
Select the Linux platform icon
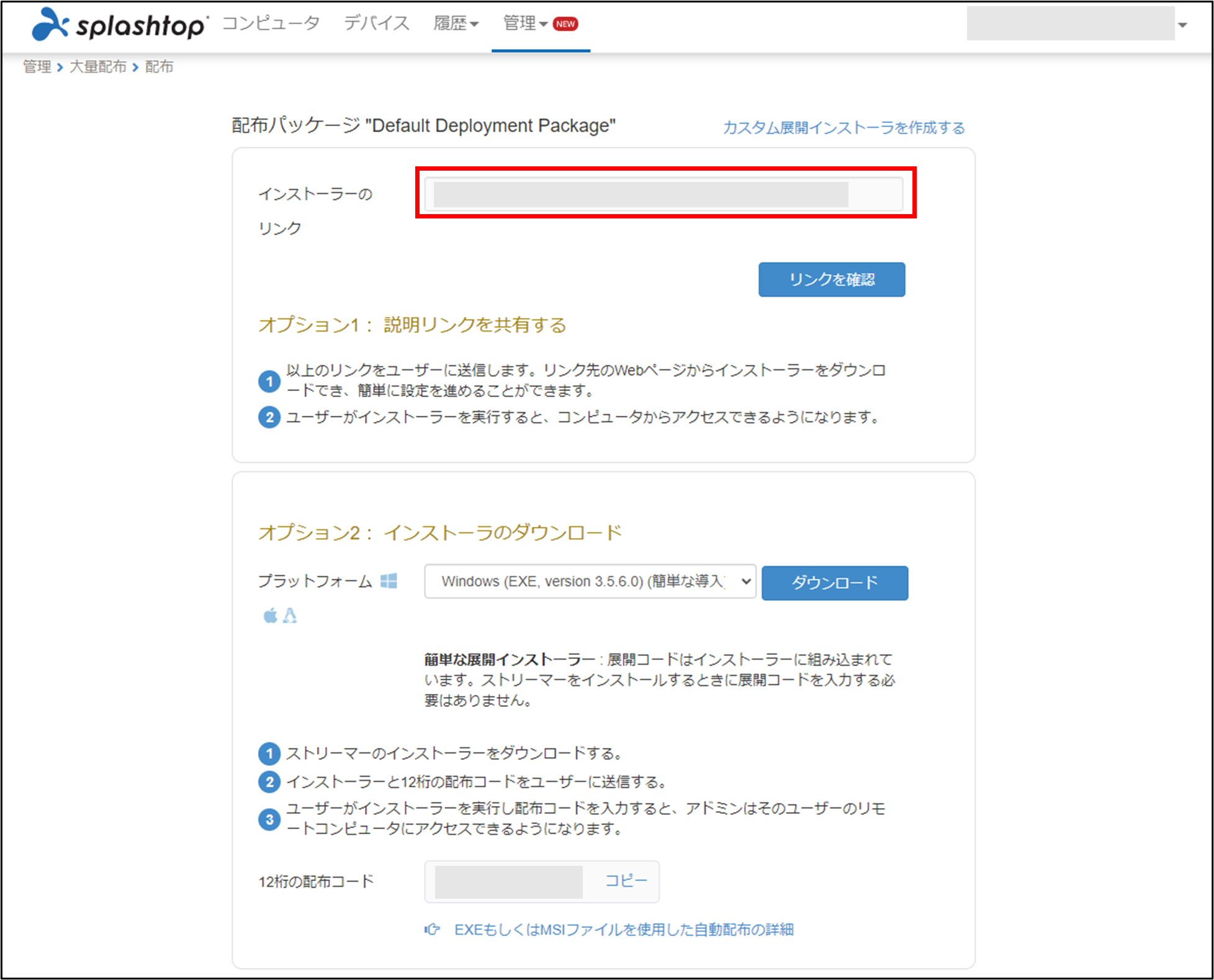(290, 616)
